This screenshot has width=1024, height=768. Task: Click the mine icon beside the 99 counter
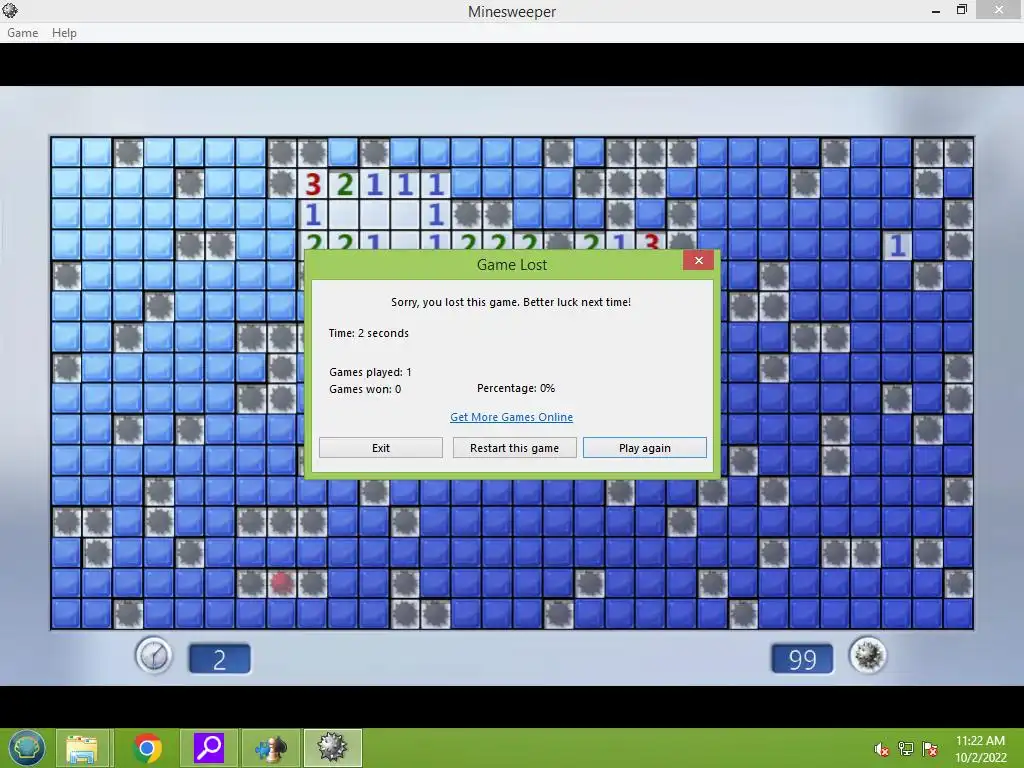pos(867,655)
